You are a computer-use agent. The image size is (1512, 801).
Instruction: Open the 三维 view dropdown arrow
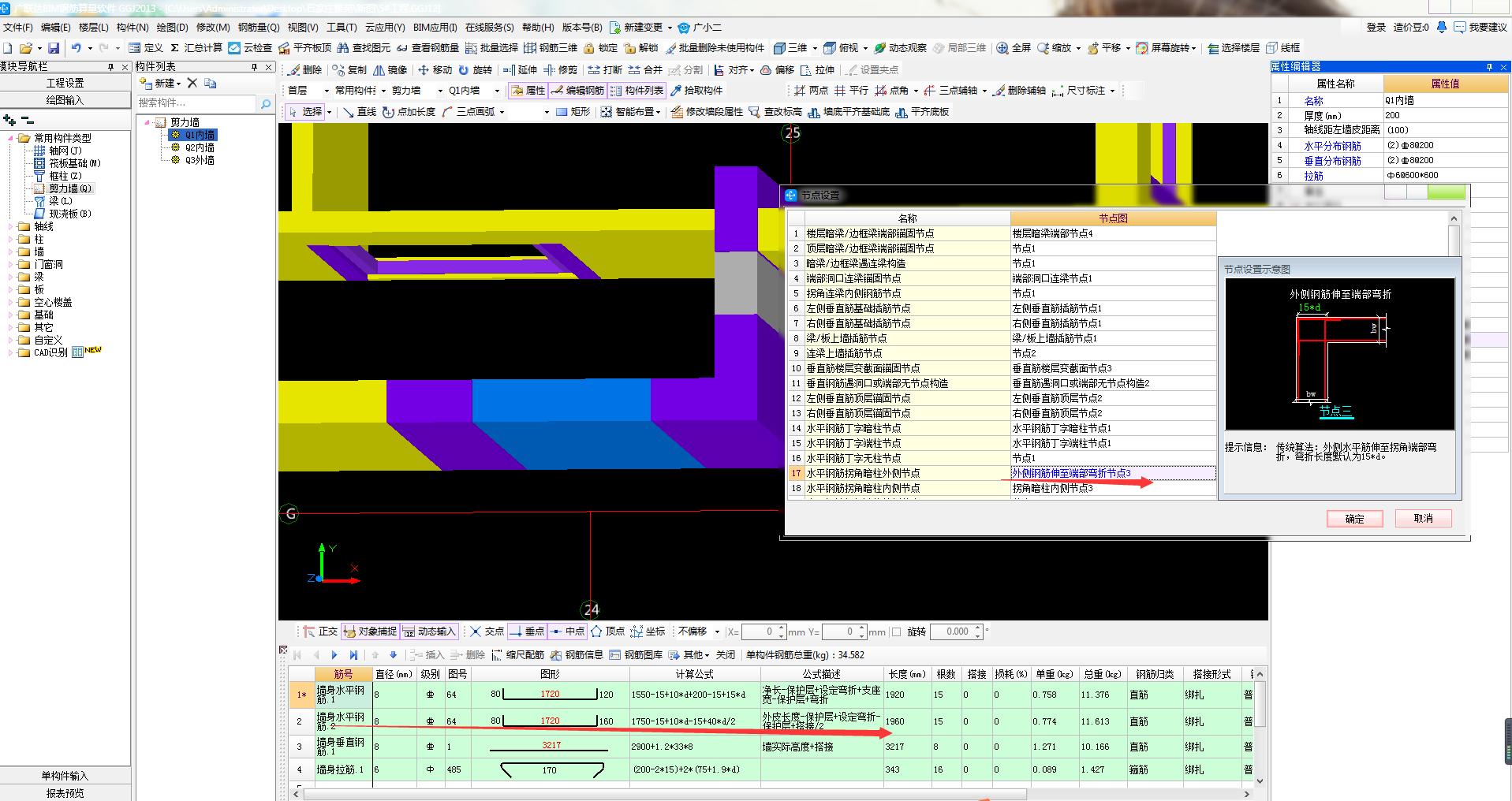point(815,48)
